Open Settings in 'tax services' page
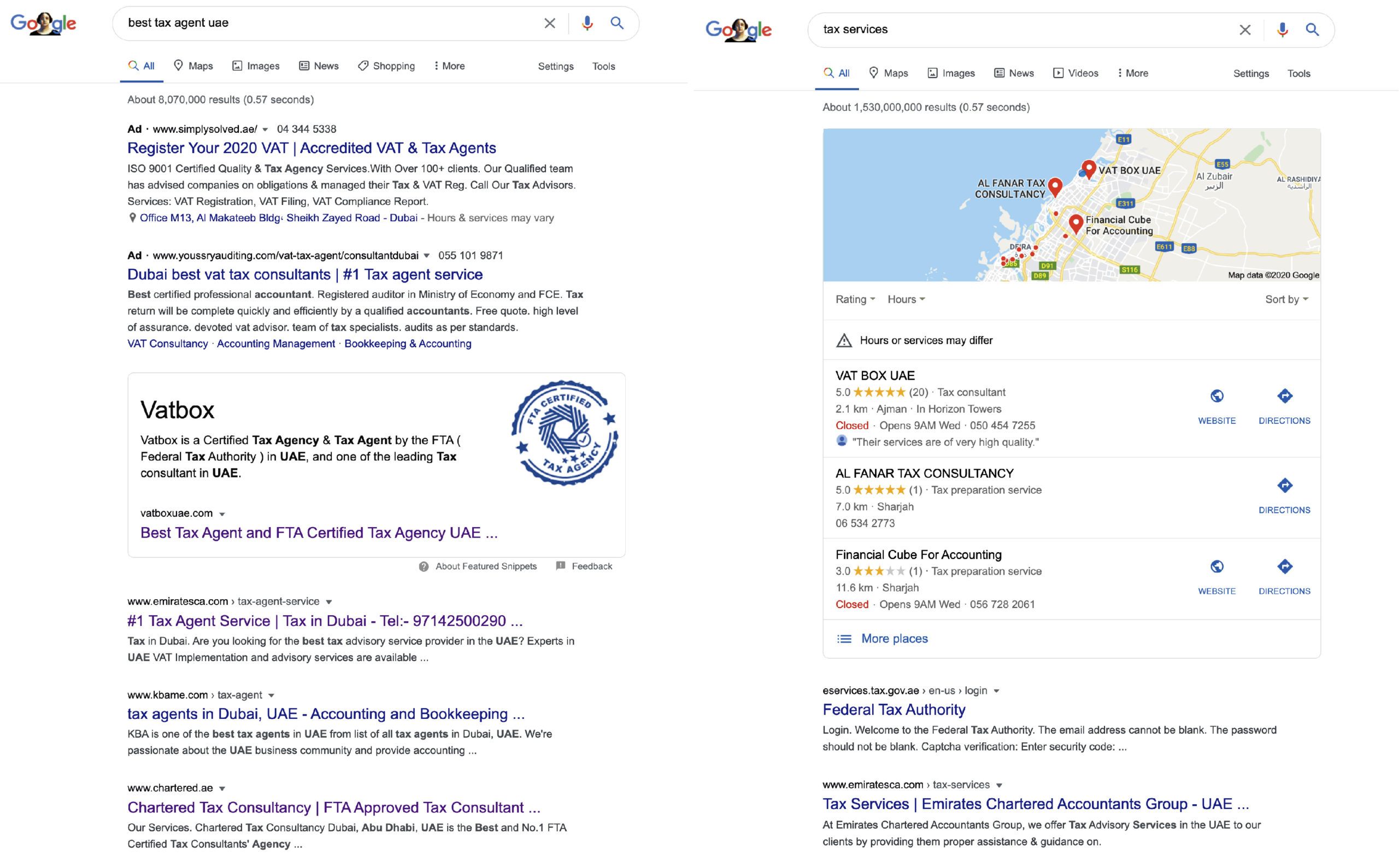This screenshot has width=1399, height=868. 1251,74
